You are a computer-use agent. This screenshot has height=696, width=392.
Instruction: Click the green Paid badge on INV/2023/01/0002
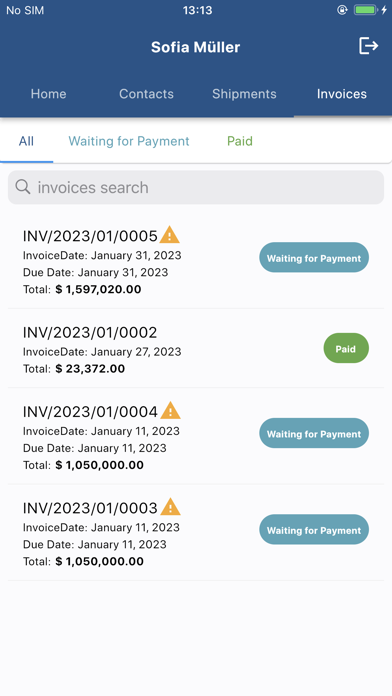346,348
